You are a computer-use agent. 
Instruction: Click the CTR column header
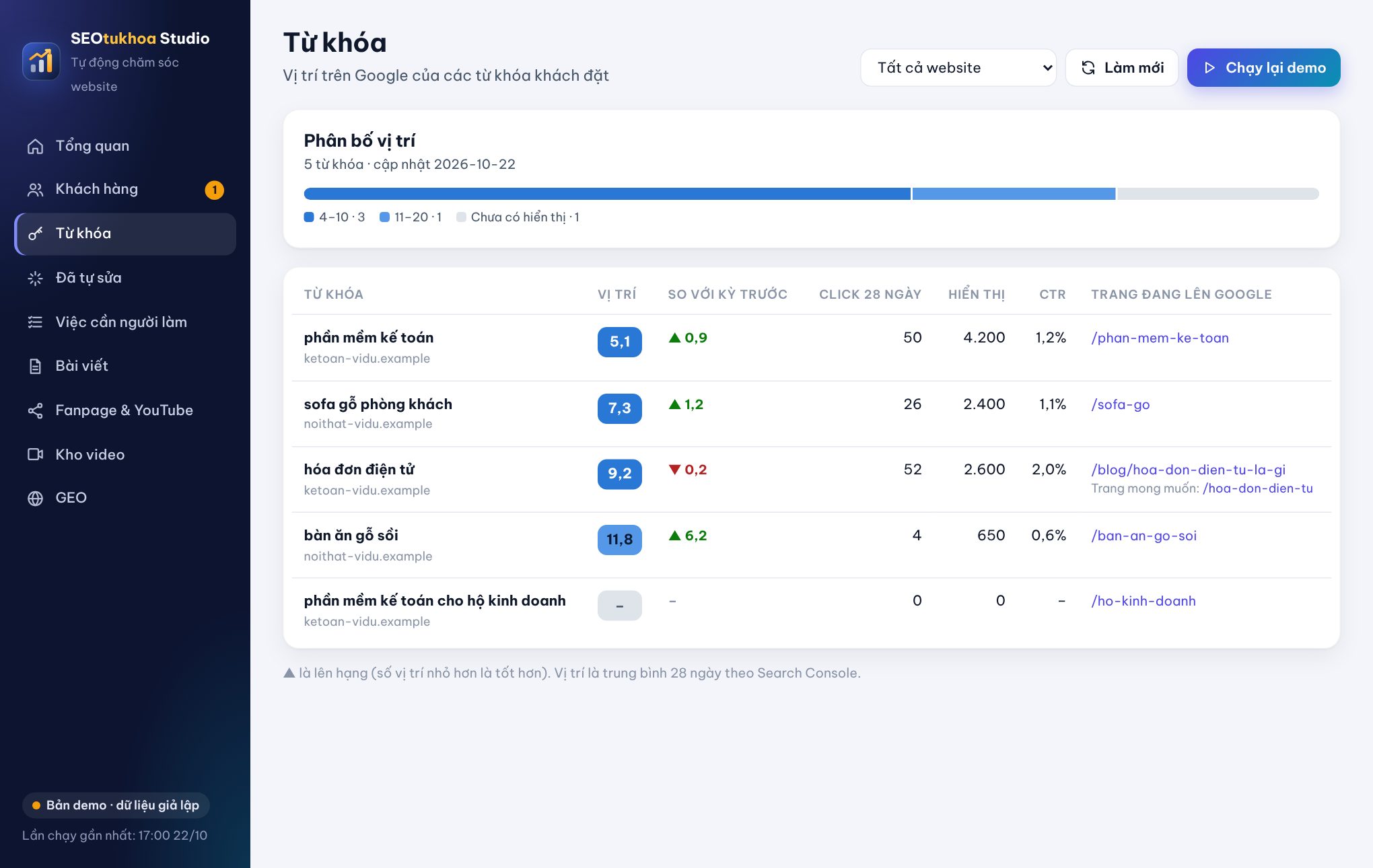coord(1052,294)
